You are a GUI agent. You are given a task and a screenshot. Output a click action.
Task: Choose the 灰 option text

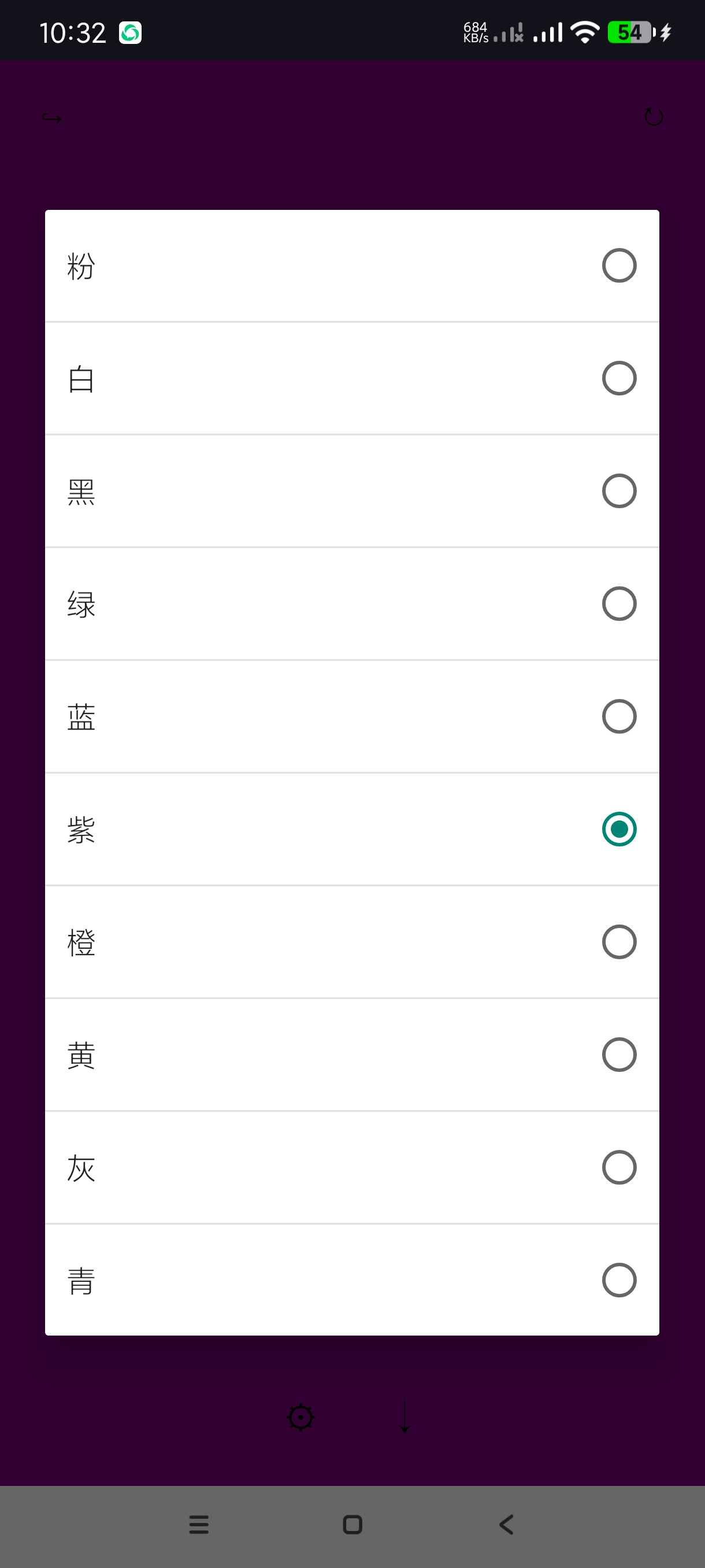pyautogui.click(x=81, y=1167)
